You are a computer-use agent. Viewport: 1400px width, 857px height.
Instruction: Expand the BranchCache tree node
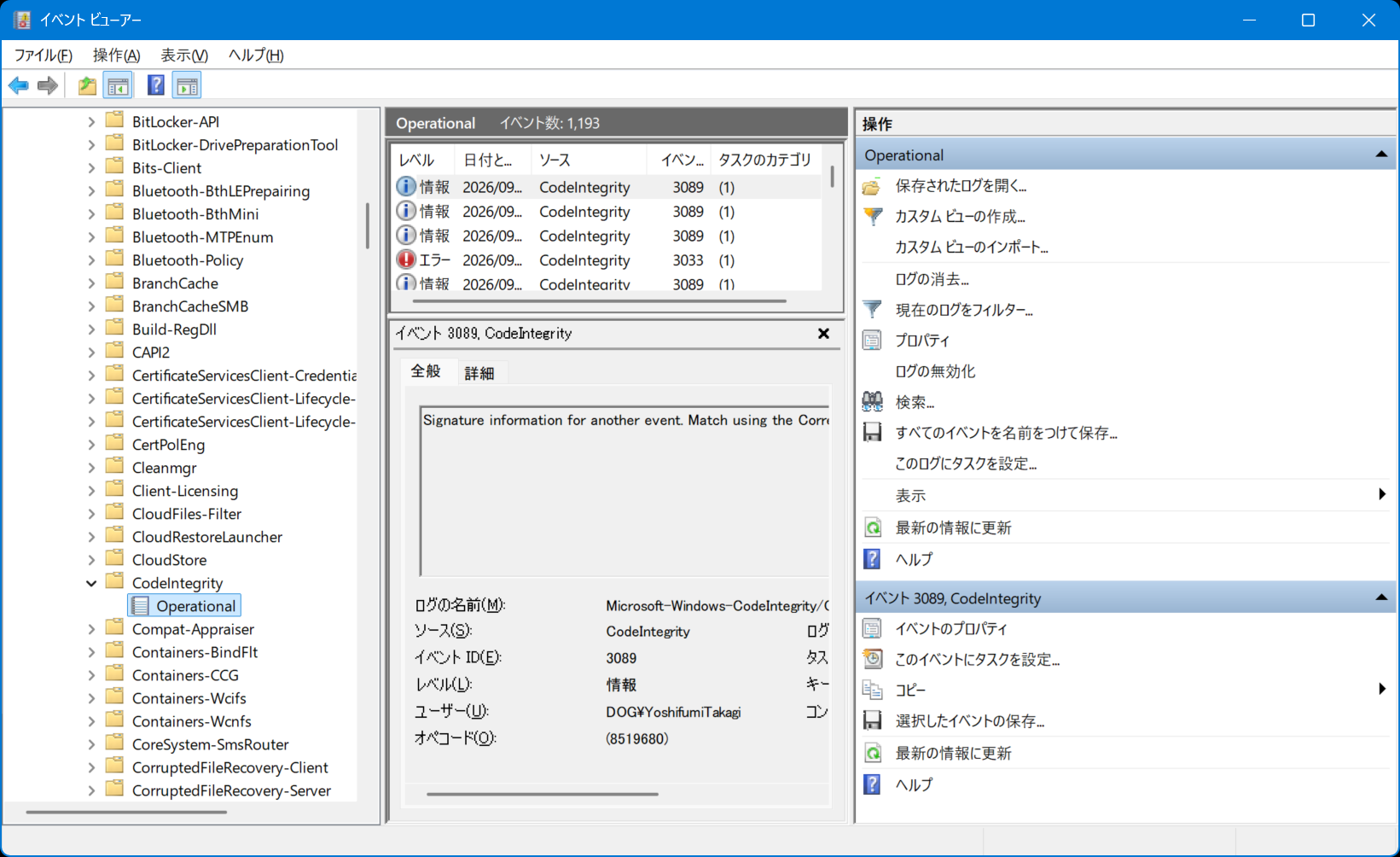(x=91, y=283)
